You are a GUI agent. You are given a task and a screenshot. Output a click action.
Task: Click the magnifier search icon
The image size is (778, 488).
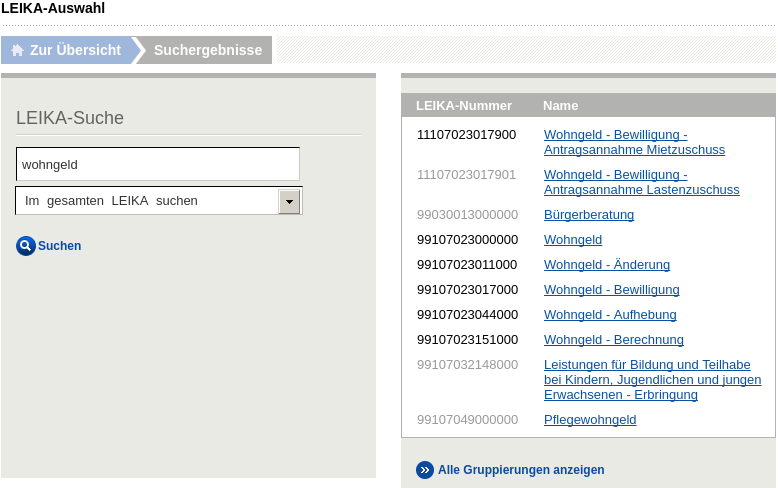tap(26, 245)
